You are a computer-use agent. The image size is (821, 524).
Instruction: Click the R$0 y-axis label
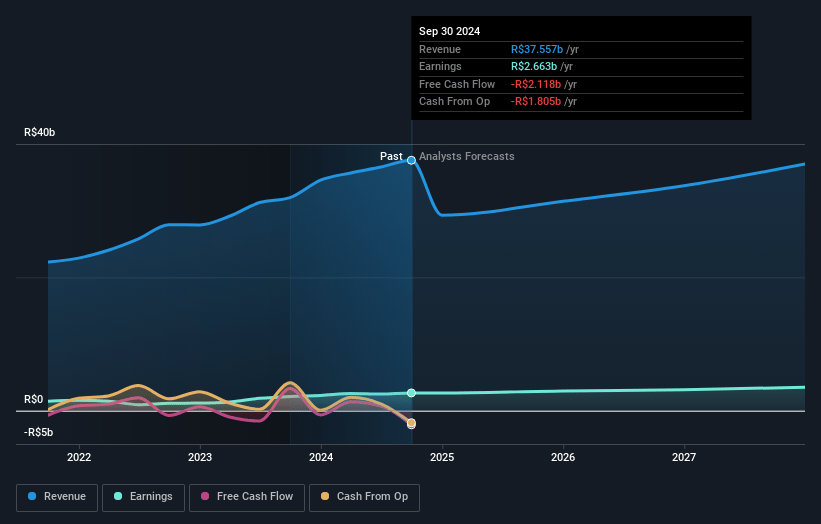[x=34, y=399]
